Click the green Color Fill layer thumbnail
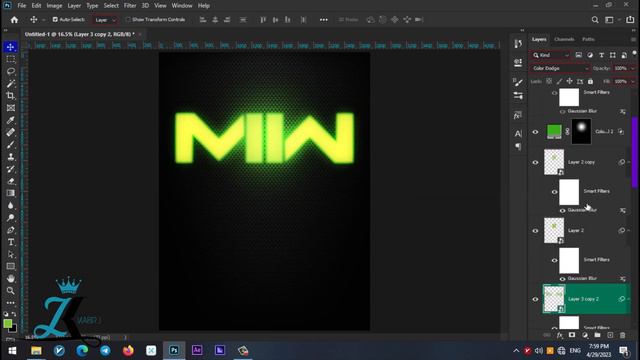This screenshot has height=360, width=640. click(x=554, y=132)
